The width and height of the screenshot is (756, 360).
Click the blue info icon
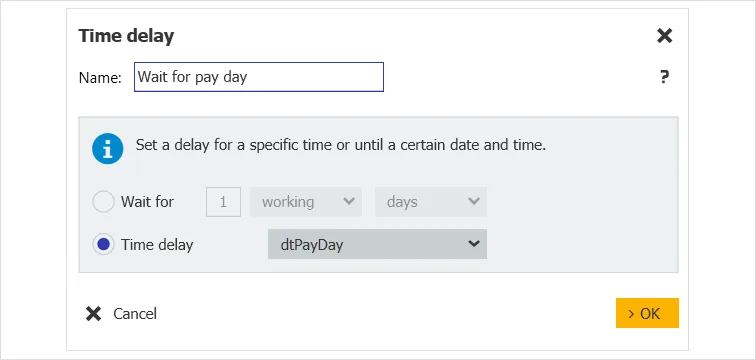click(108, 148)
